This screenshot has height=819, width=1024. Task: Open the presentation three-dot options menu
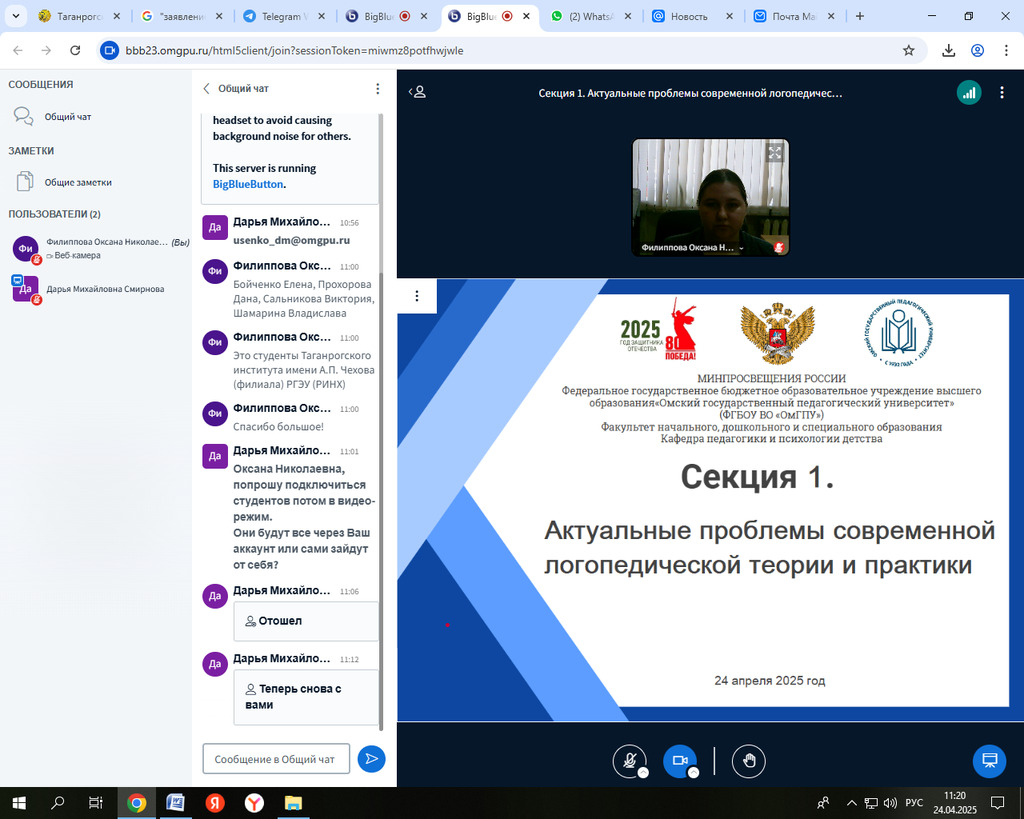click(417, 296)
